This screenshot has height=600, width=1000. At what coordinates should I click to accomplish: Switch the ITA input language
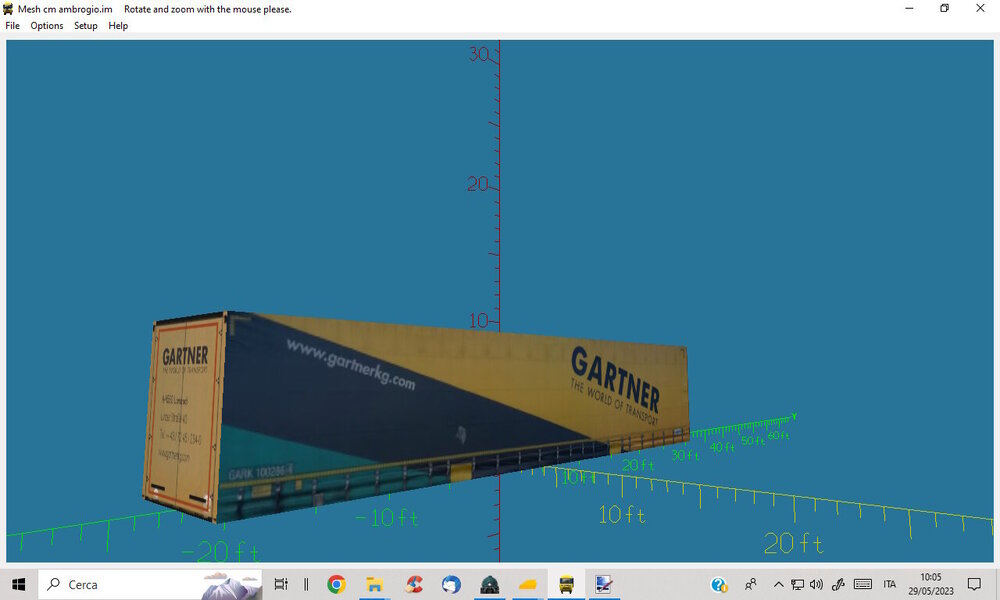point(890,584)
